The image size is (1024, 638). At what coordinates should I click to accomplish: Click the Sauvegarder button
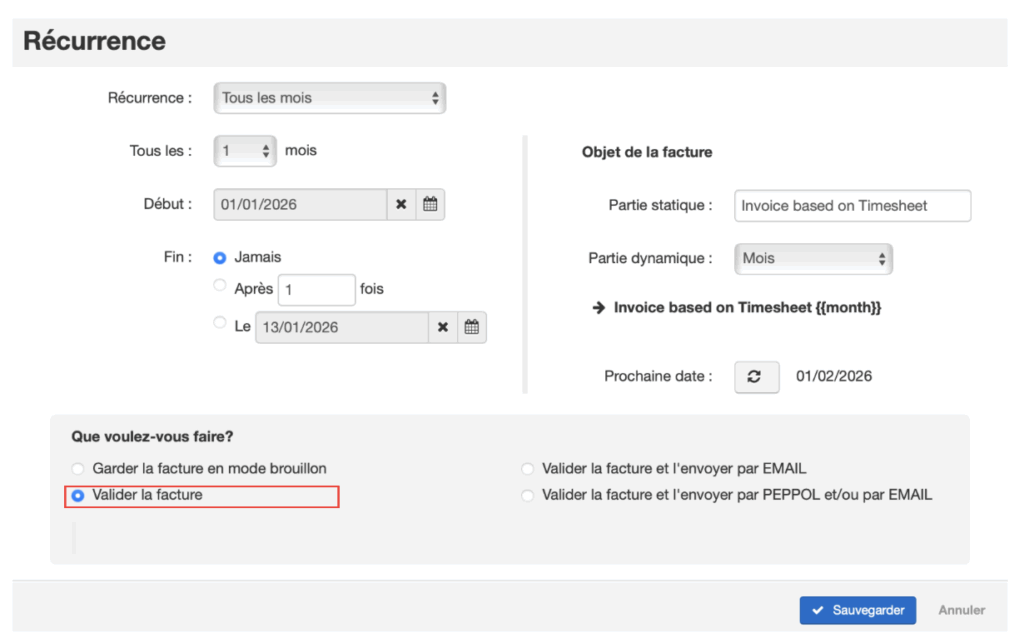[x=857, y=610]
